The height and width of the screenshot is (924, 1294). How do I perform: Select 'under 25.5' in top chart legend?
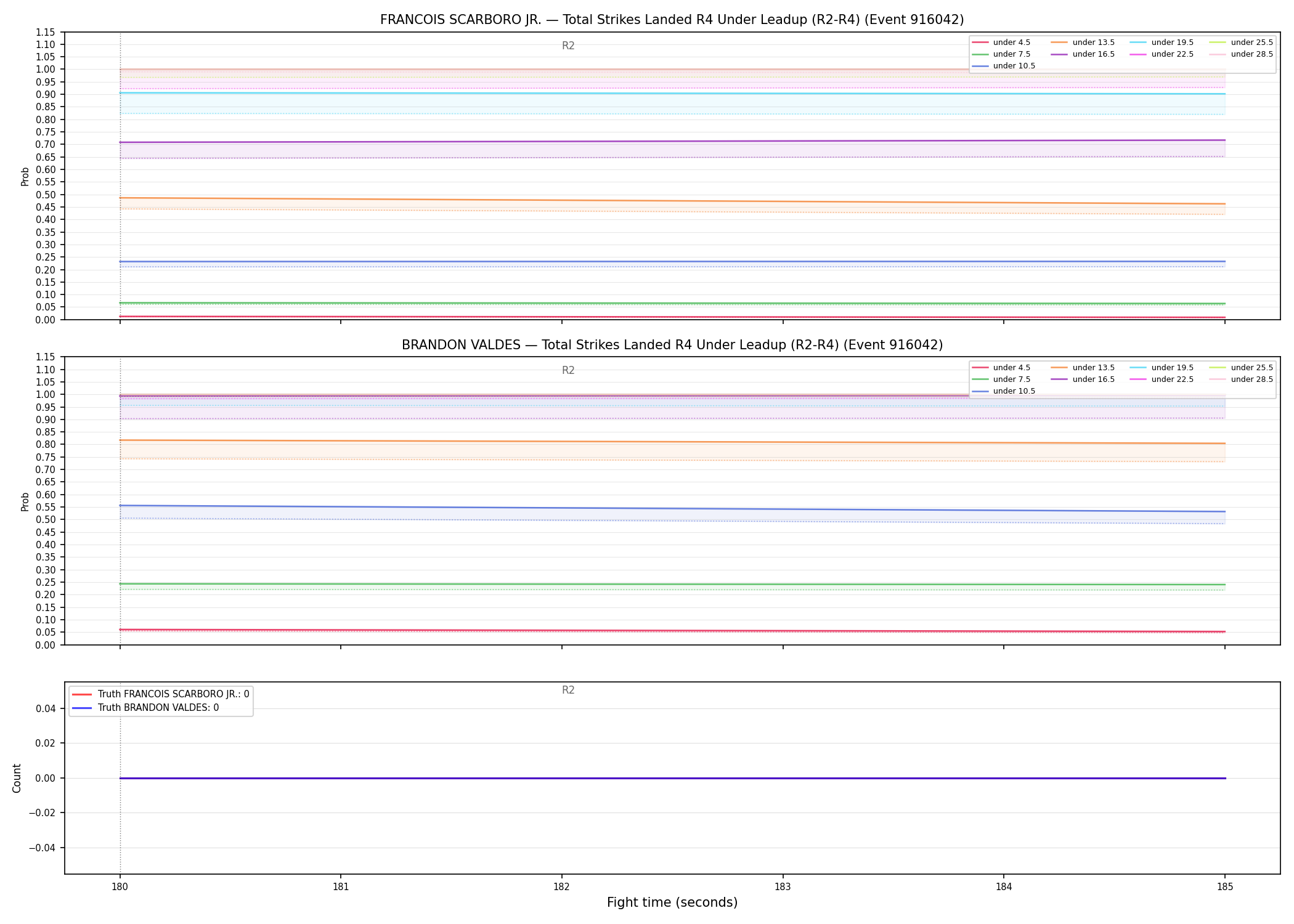[1242, 43]
